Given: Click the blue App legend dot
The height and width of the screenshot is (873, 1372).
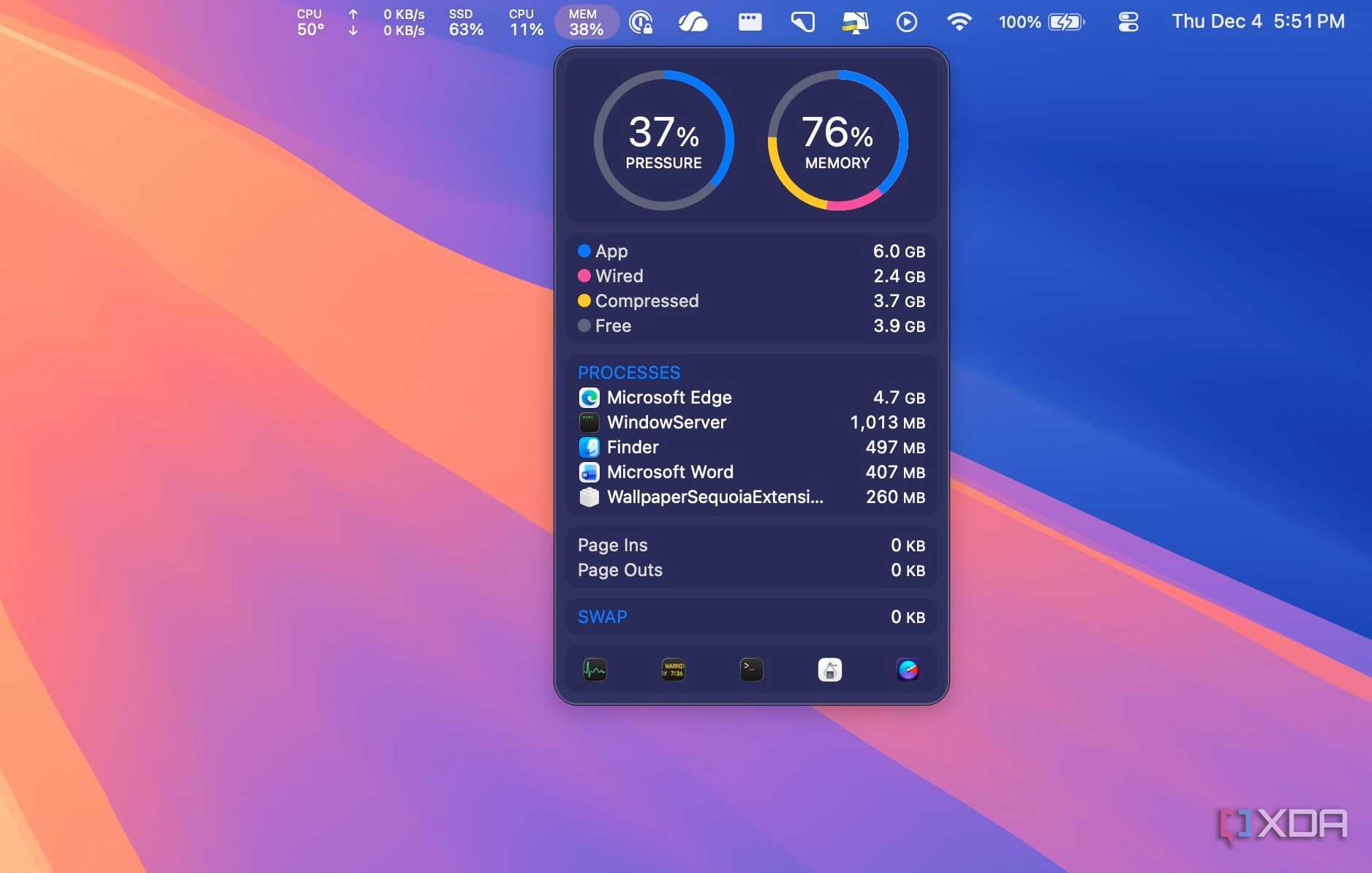Looking at the screenshot, I should (584, 251).
